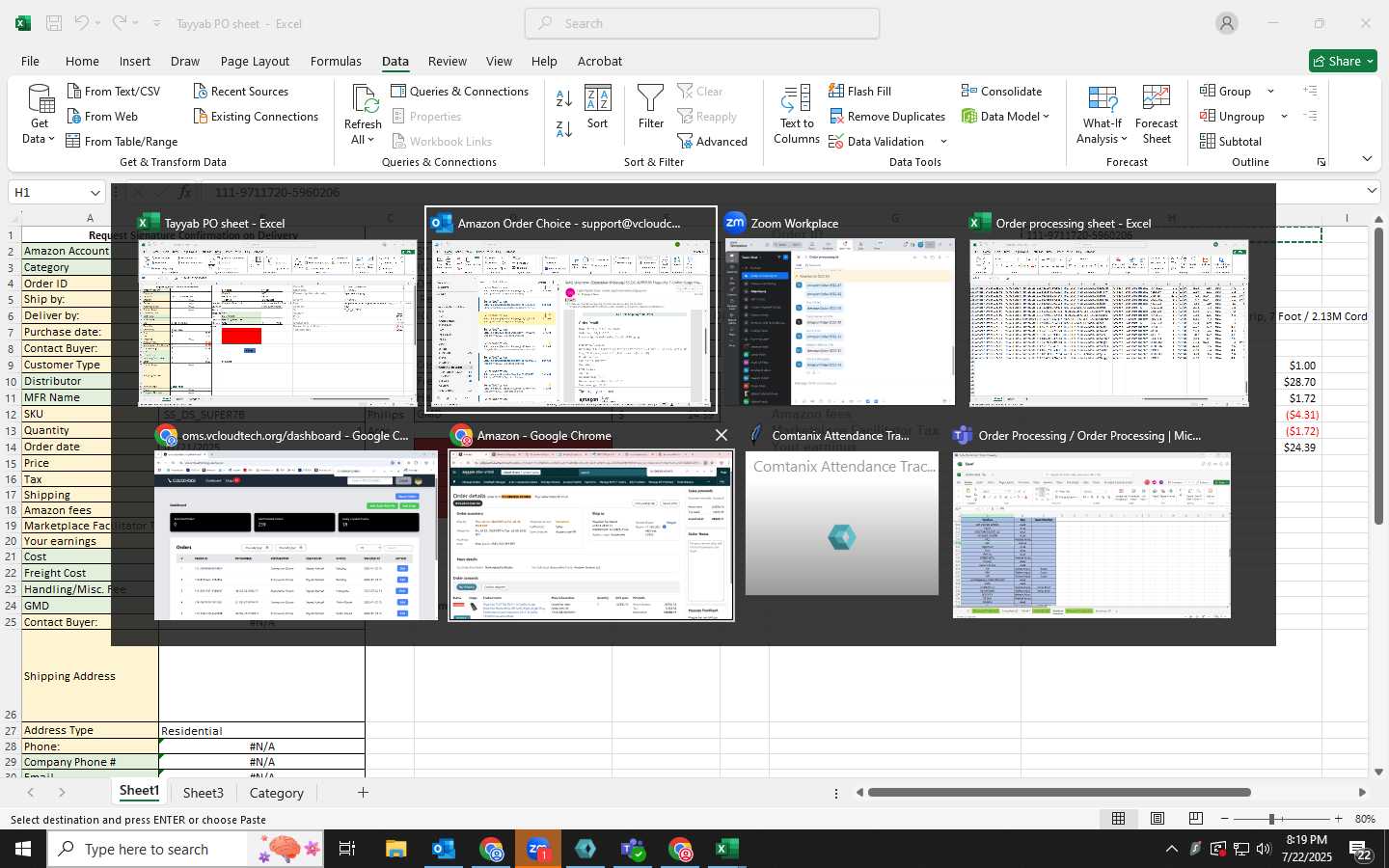Open the Outline dialog launcher

tap(1321, 162)
